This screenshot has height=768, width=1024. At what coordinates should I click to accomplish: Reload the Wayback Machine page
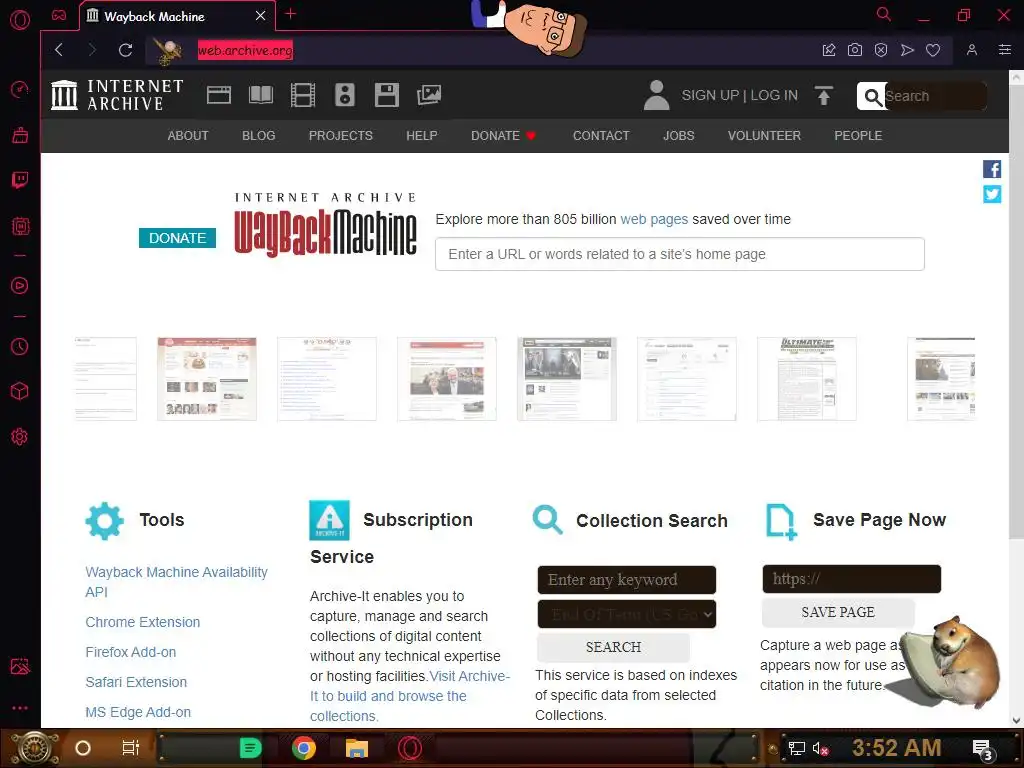coord(125,50)
